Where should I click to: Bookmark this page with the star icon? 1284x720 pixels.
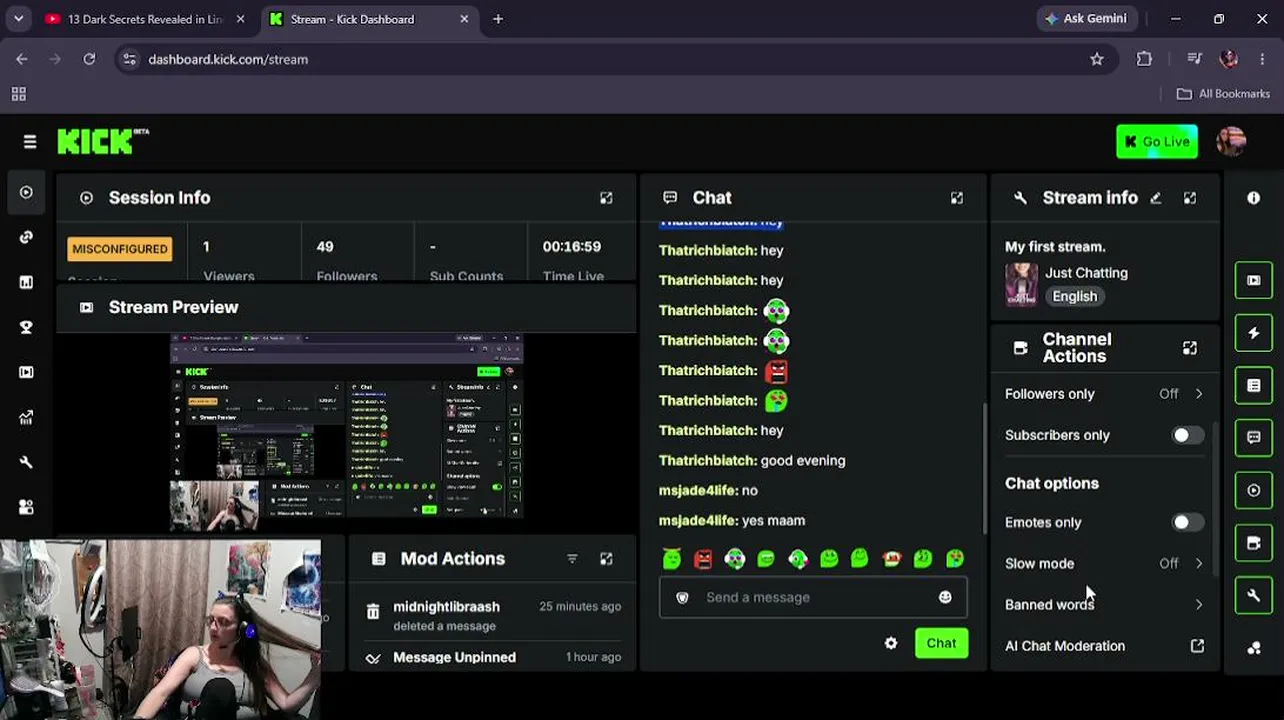(1097, 59)
